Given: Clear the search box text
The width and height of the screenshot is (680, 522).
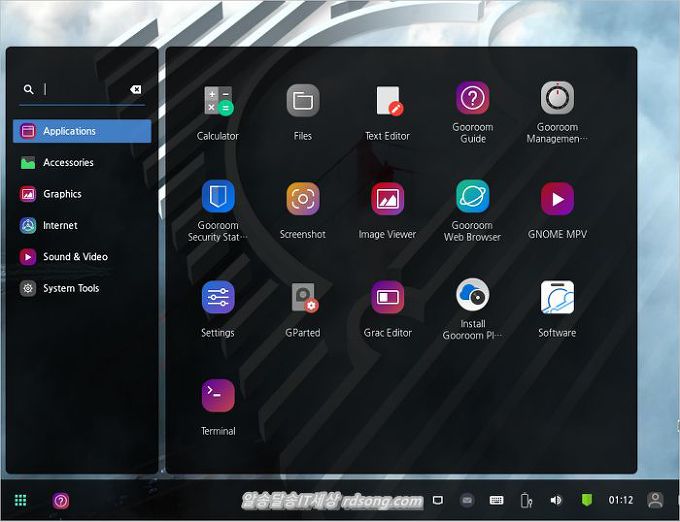Looking at the screenshot, I should point(135,89).
